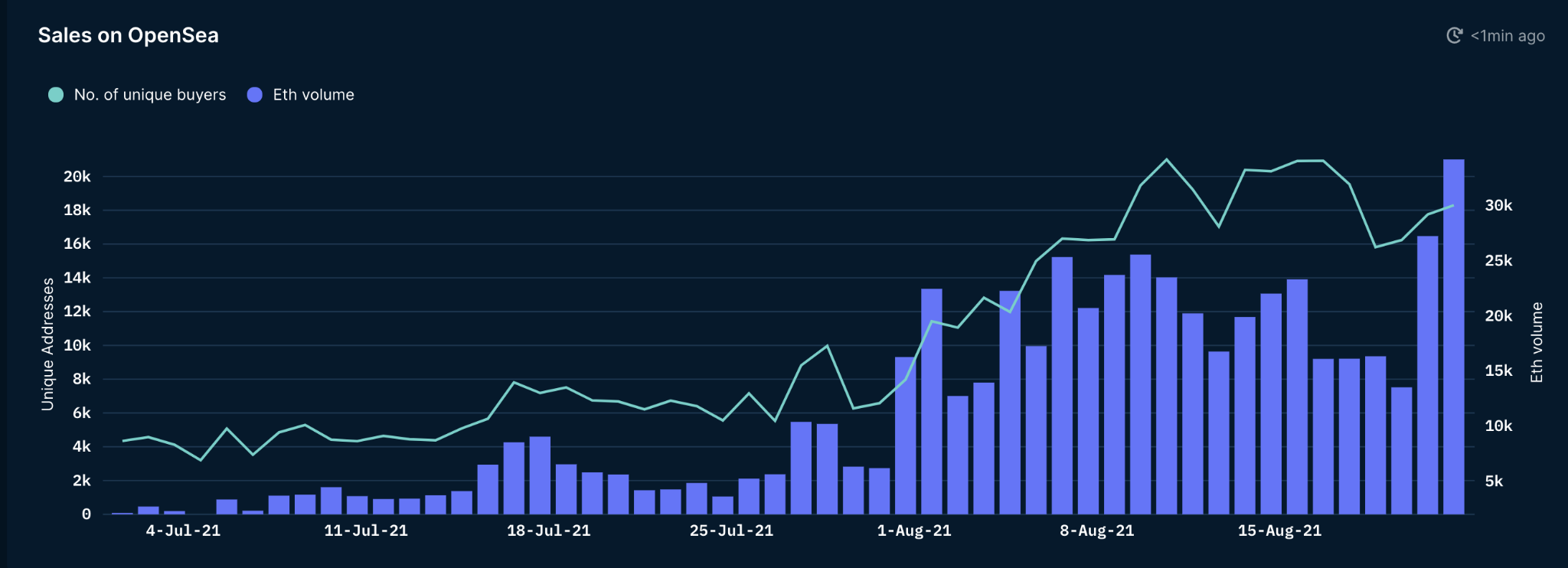Click the refresh clock icon
The width and height of the screenshot is (1568, 568).
tap(1454, 35)
